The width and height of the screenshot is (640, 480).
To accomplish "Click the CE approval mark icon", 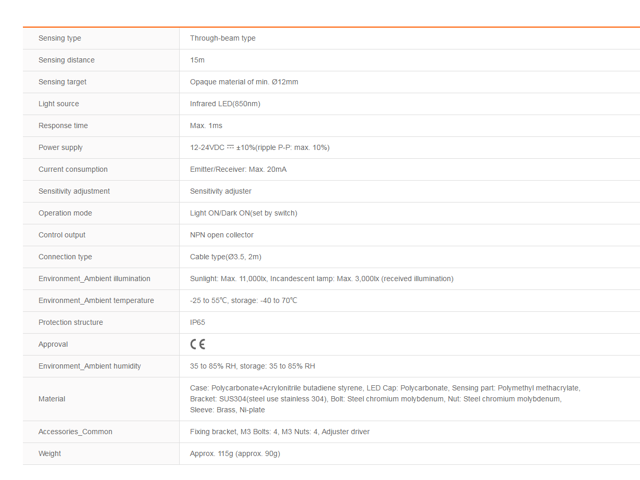I will (x=197, y=344).
